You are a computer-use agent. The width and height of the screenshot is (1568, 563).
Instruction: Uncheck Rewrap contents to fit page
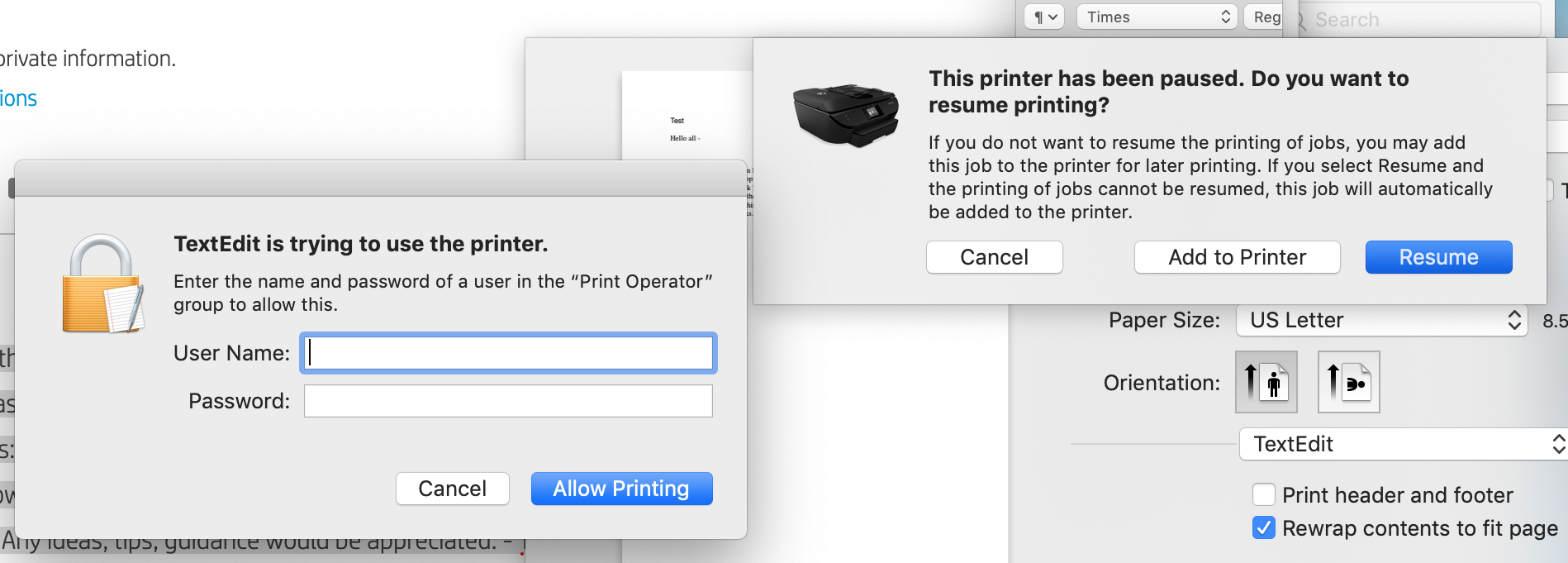pos(1263,527)
